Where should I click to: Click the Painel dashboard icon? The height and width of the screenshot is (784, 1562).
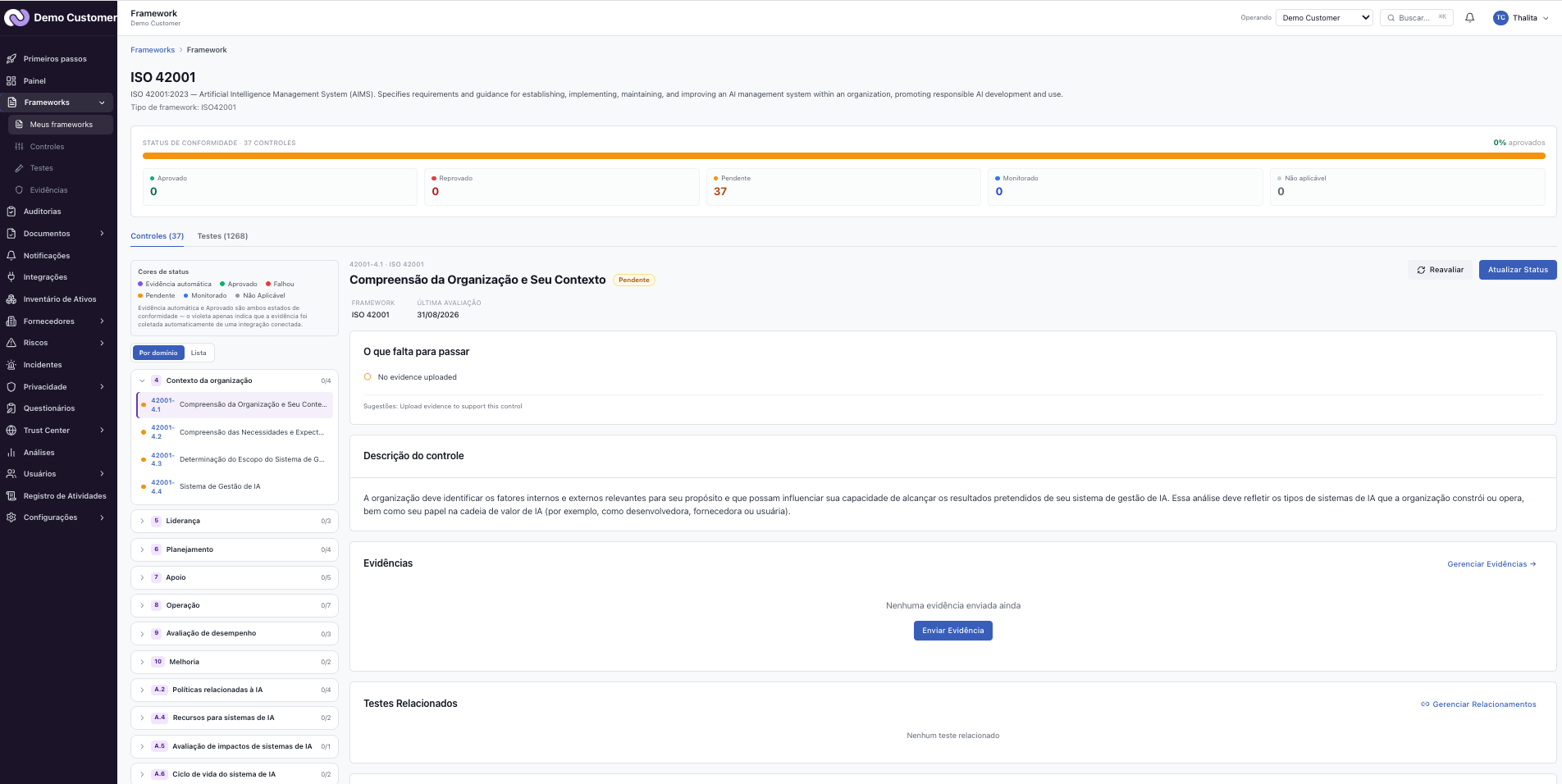tap(11, 81)
